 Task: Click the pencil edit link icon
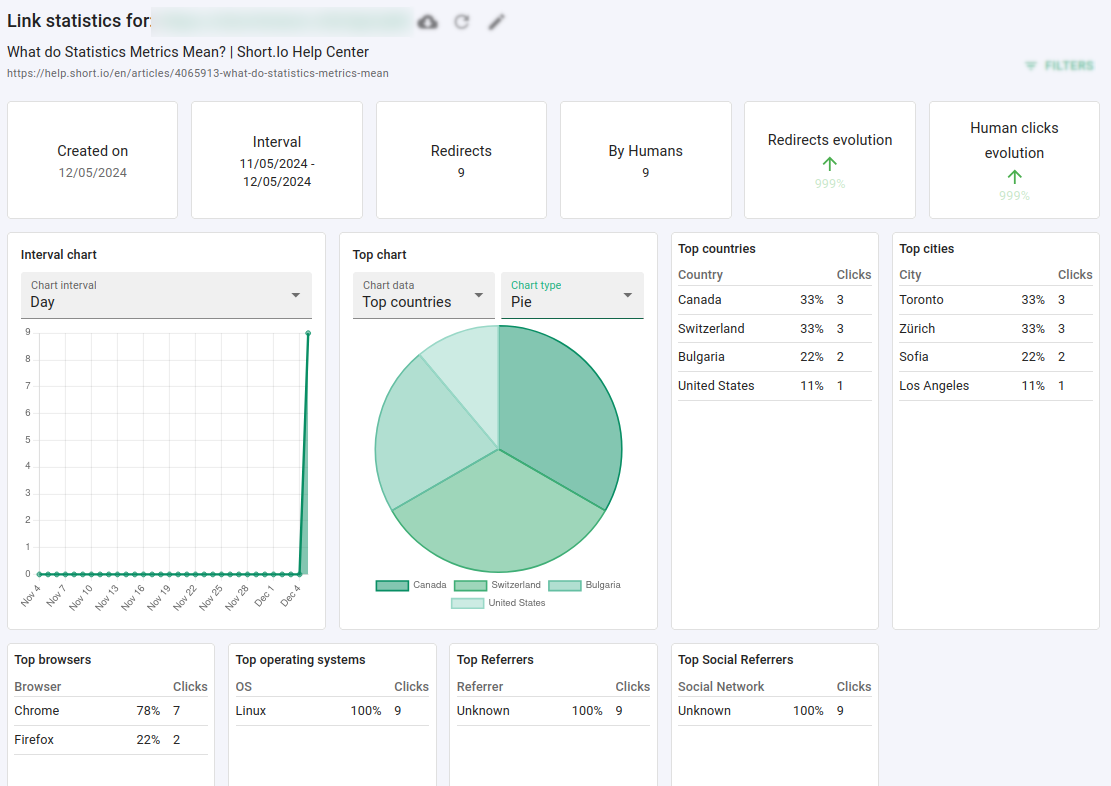pos(497,22)
